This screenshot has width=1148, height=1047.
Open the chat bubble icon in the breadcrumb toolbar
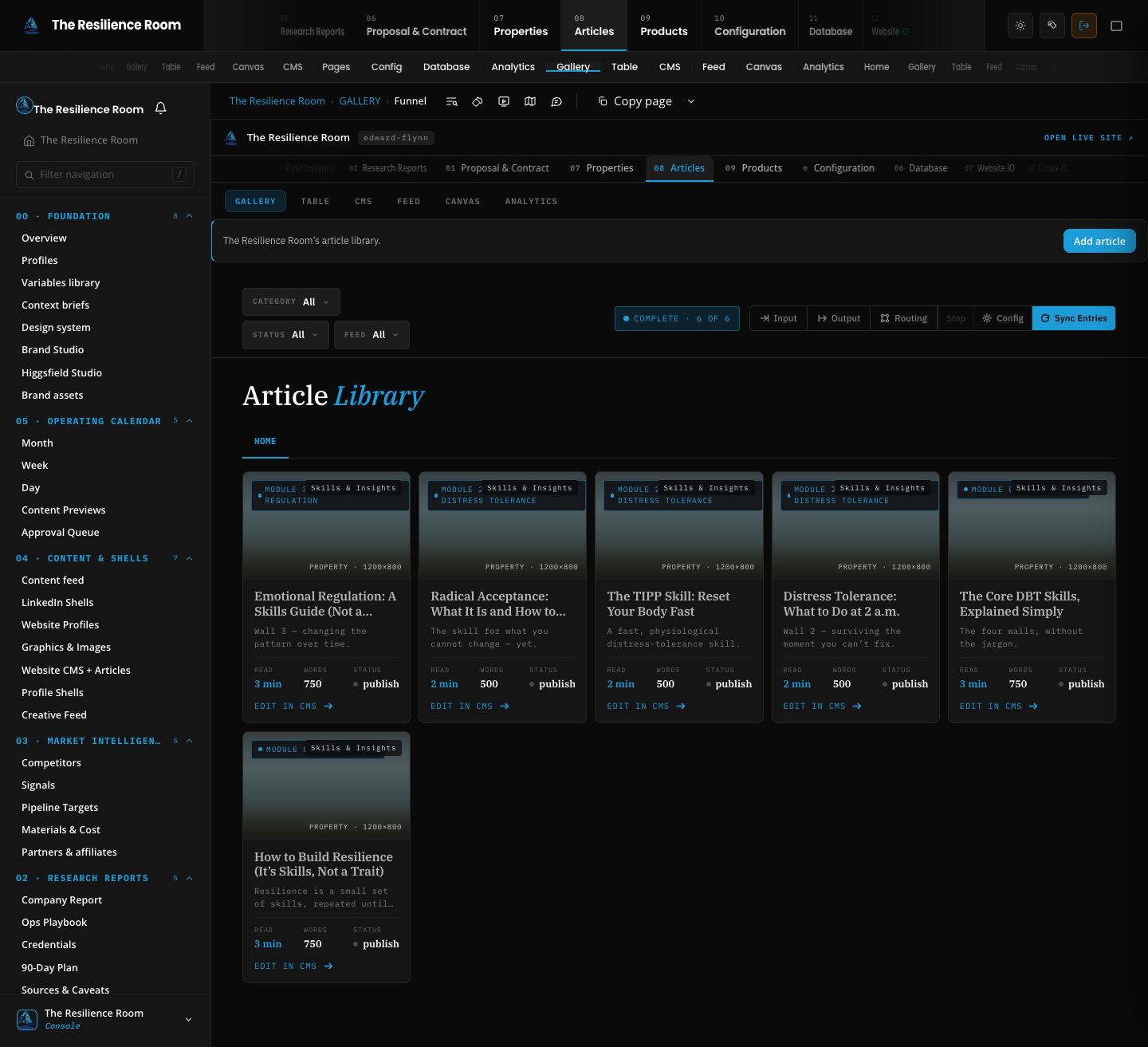[556, 101]
